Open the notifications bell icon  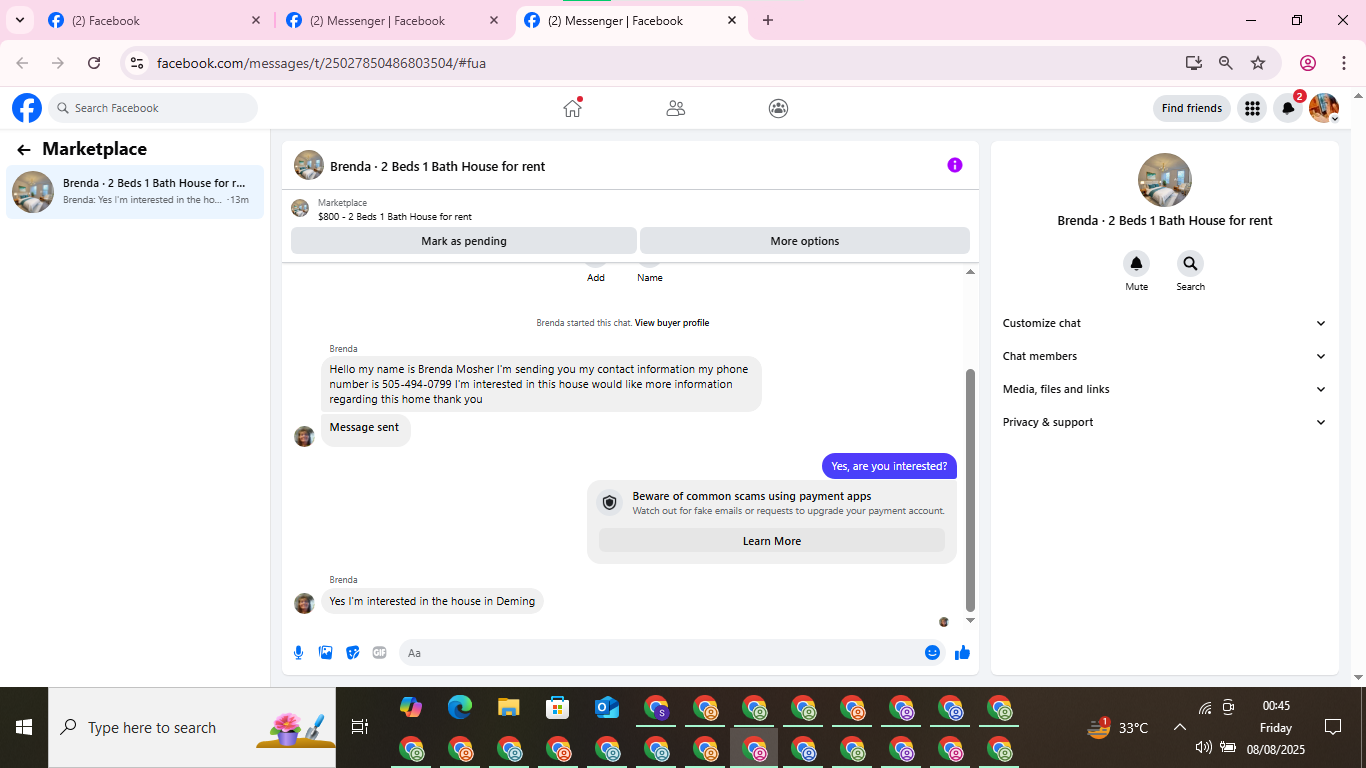click(x=1288, y=108)
